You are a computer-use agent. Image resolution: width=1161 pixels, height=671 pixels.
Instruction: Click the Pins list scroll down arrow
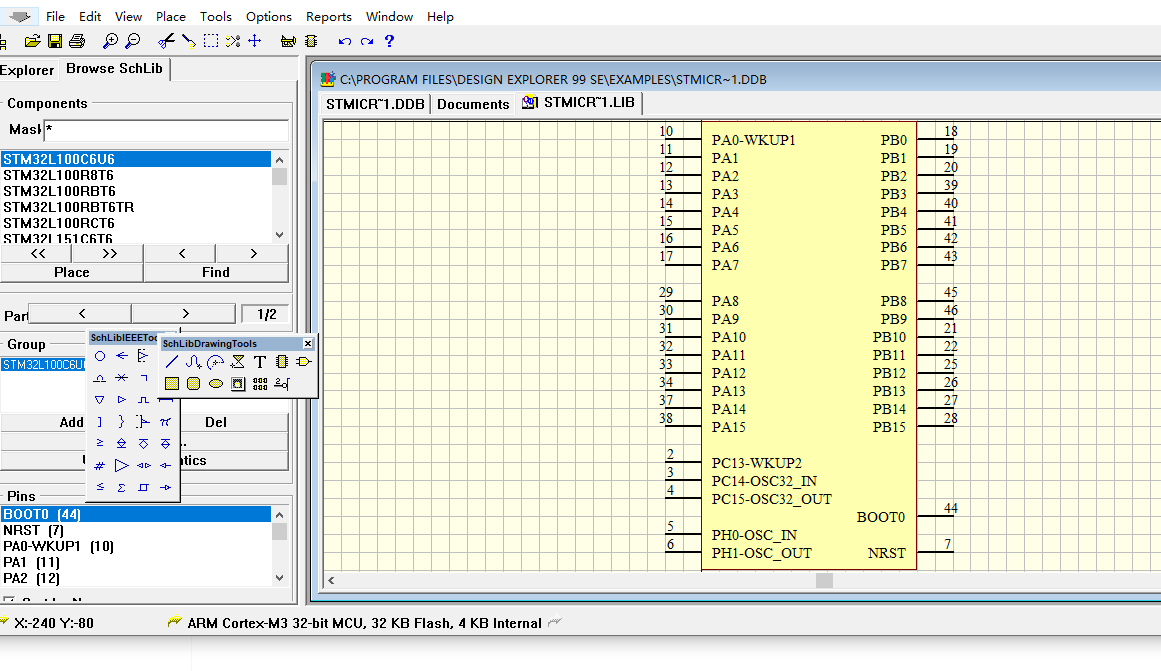tap(279, 578)
